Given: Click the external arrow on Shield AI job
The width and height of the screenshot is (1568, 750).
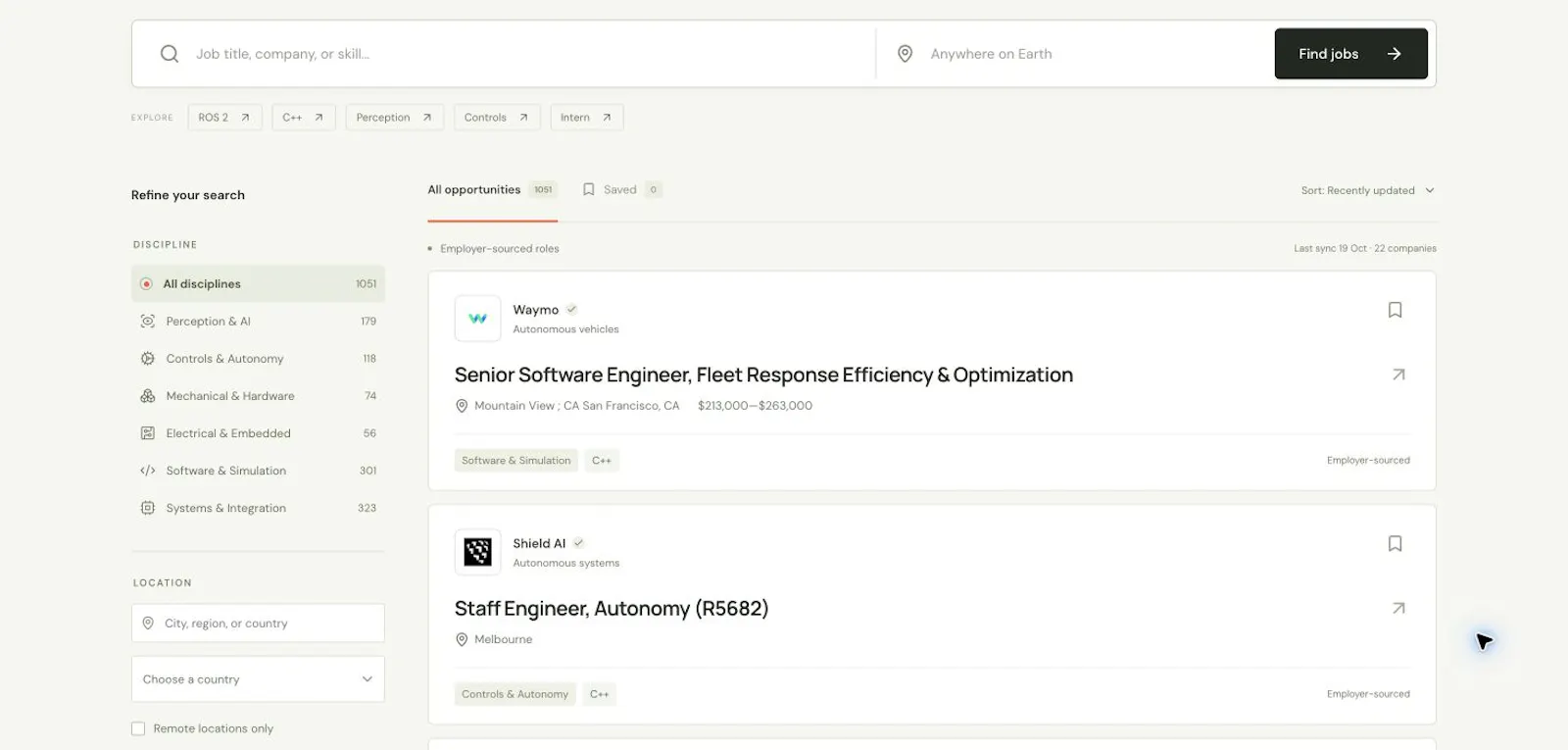Looking at the screenshot, I should [x=1398, y=608].
